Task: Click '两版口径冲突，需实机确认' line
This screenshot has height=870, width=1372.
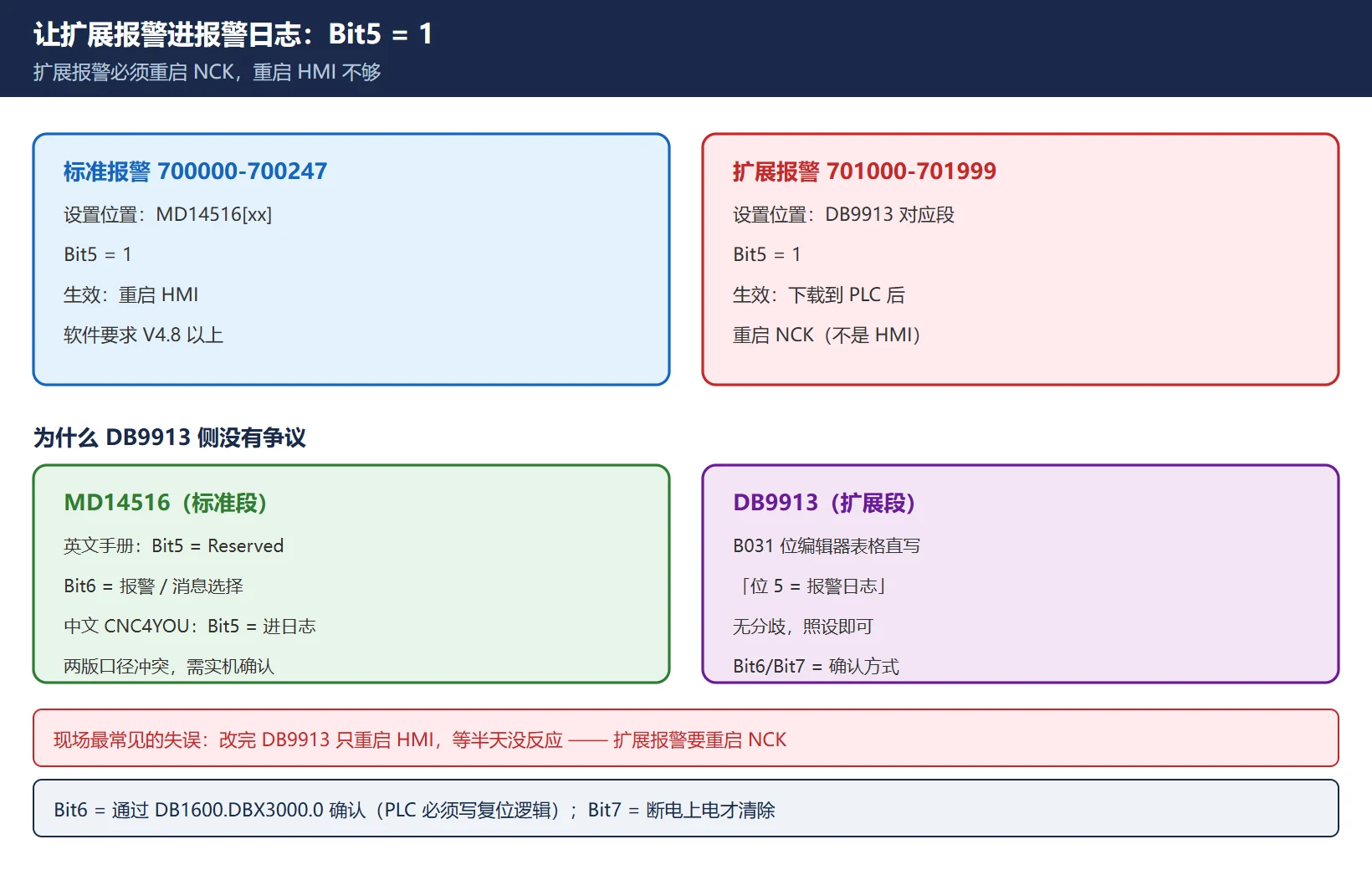Action: click(x=168, y=667)
